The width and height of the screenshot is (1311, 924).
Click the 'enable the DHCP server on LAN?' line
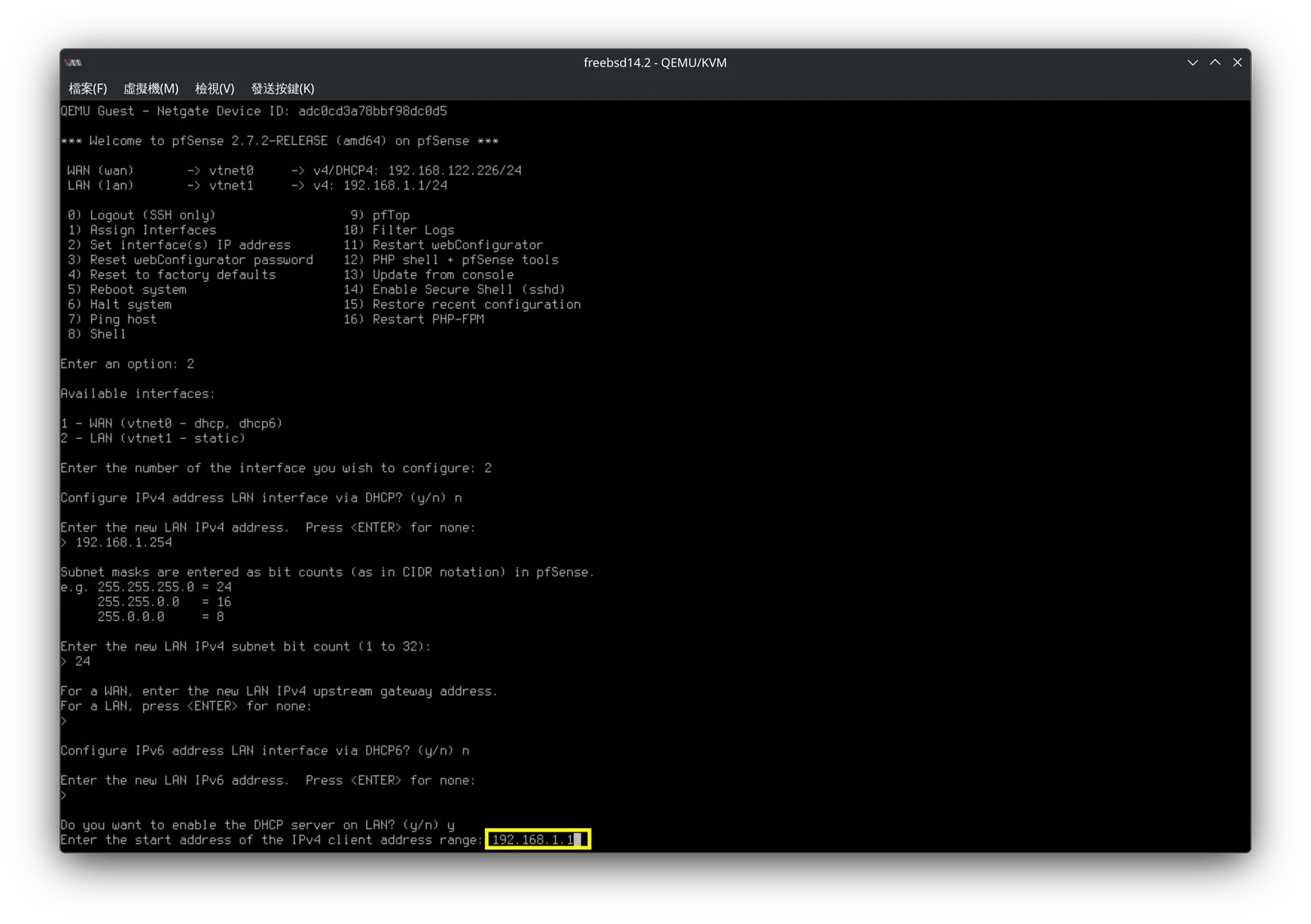coord(257,825)
